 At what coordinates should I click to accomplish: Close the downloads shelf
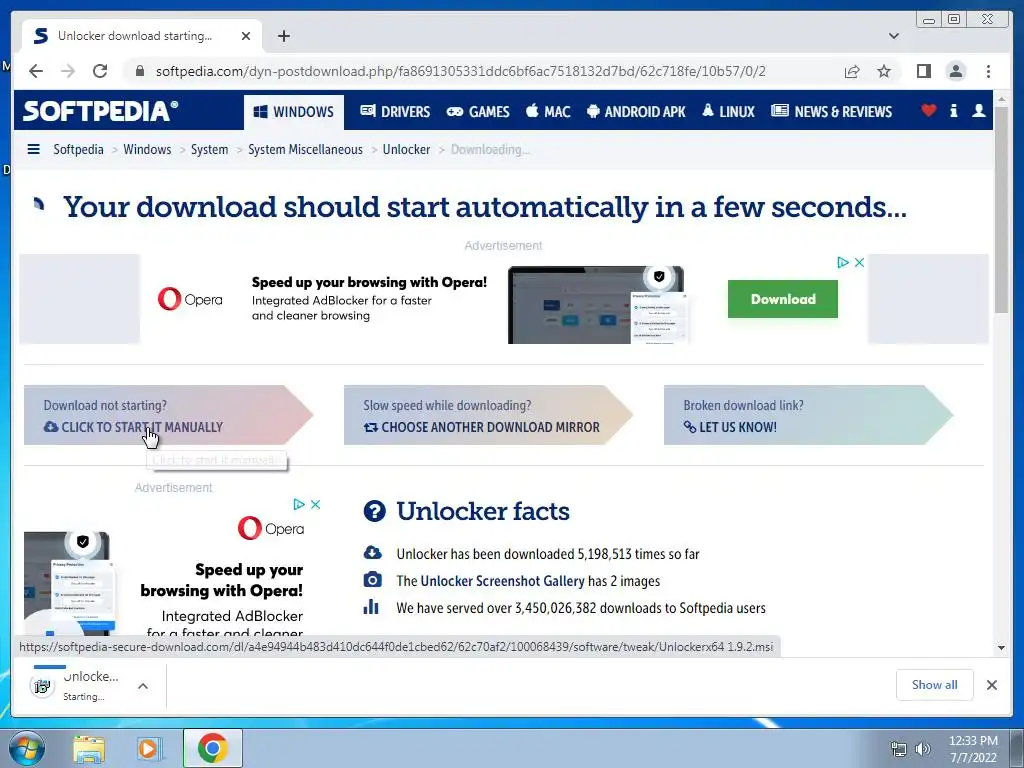click(991, 684)
